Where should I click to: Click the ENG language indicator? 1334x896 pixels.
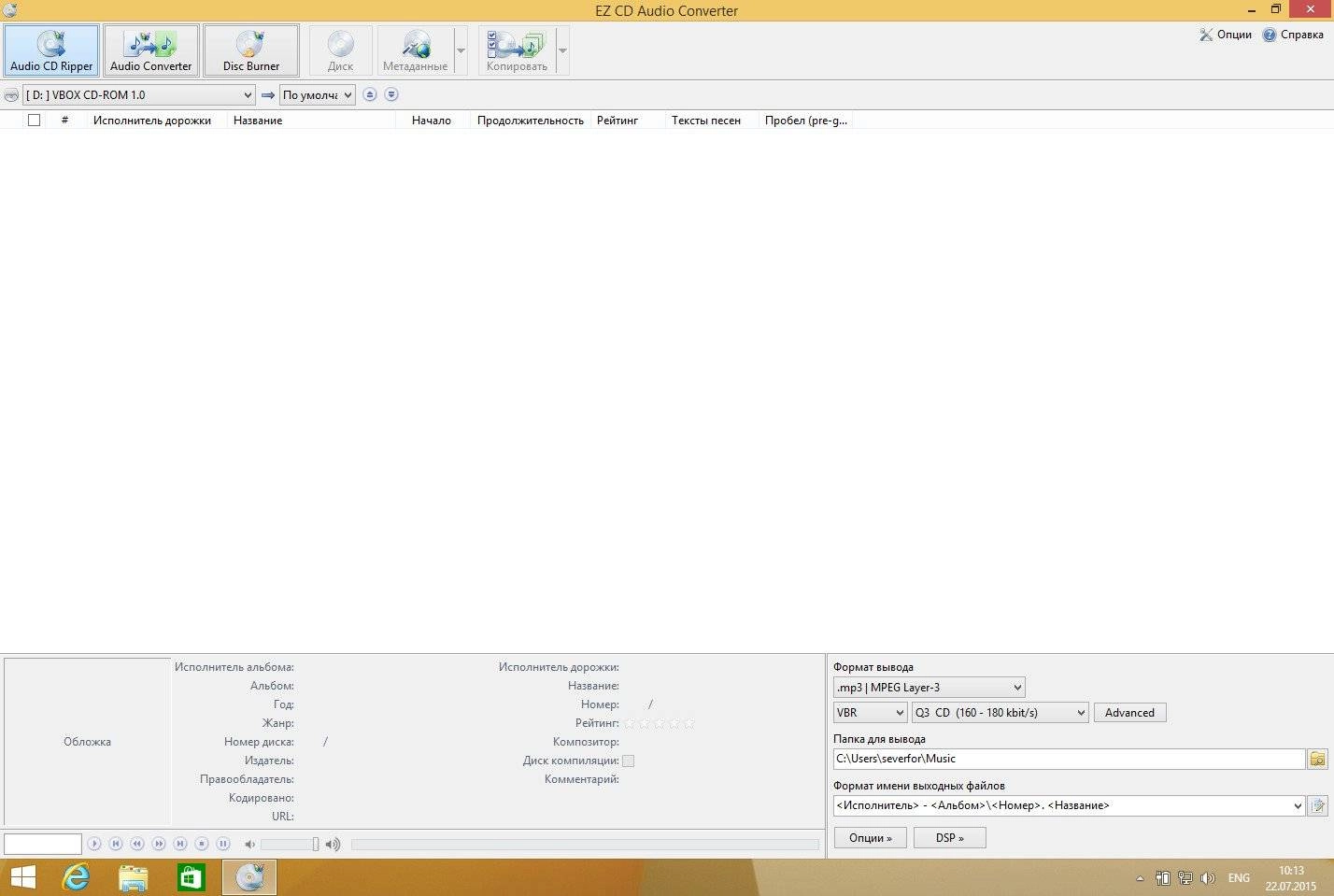tap(1239, 878)
